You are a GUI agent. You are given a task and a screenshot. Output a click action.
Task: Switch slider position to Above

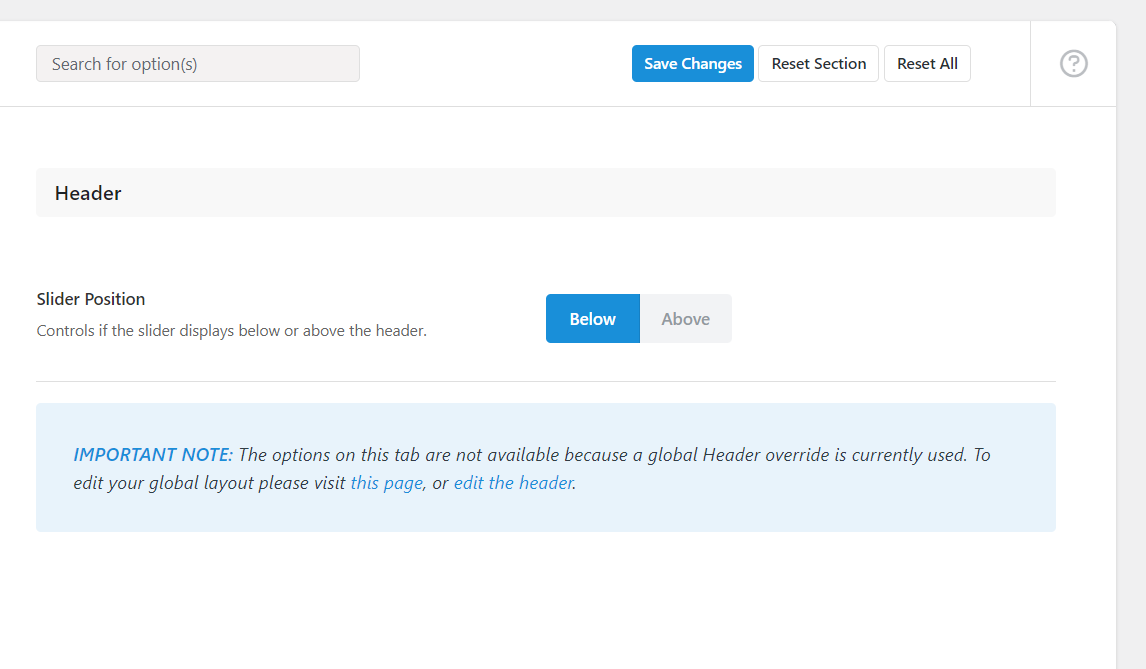685,319
